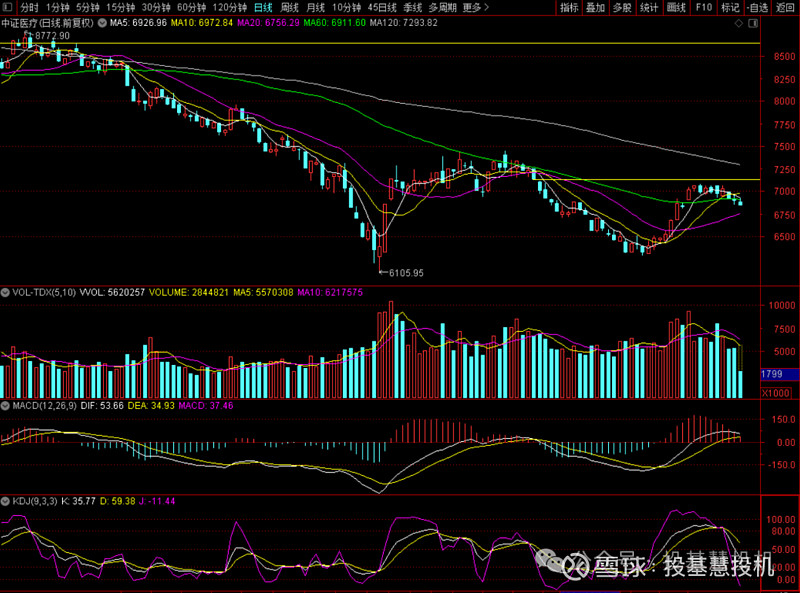Screen dimensions: 800x593
Task: Click the 1799 volume axis highlight box
Action: (780, 374)
